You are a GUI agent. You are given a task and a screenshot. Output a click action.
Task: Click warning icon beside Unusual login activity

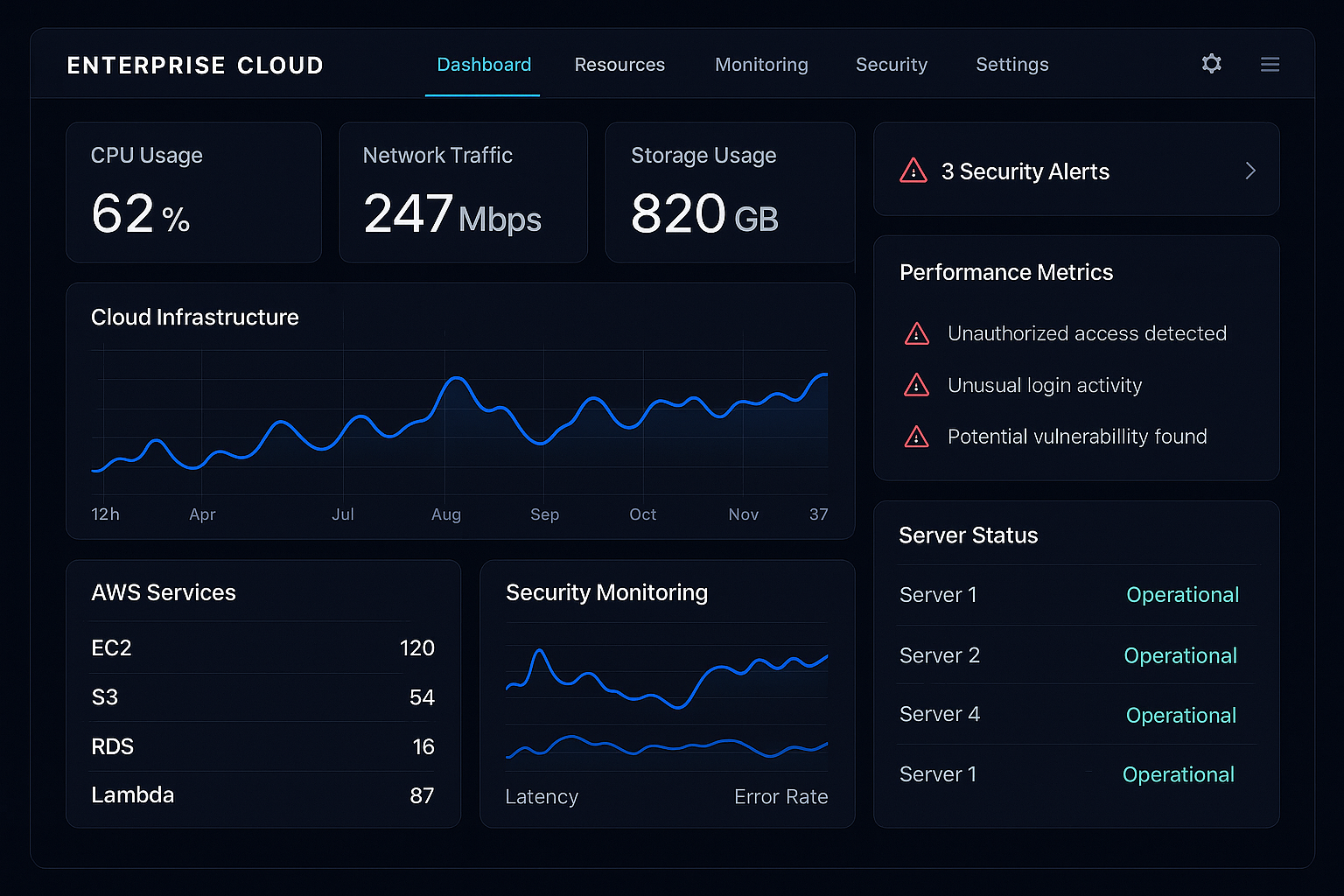tap(916, 385)
